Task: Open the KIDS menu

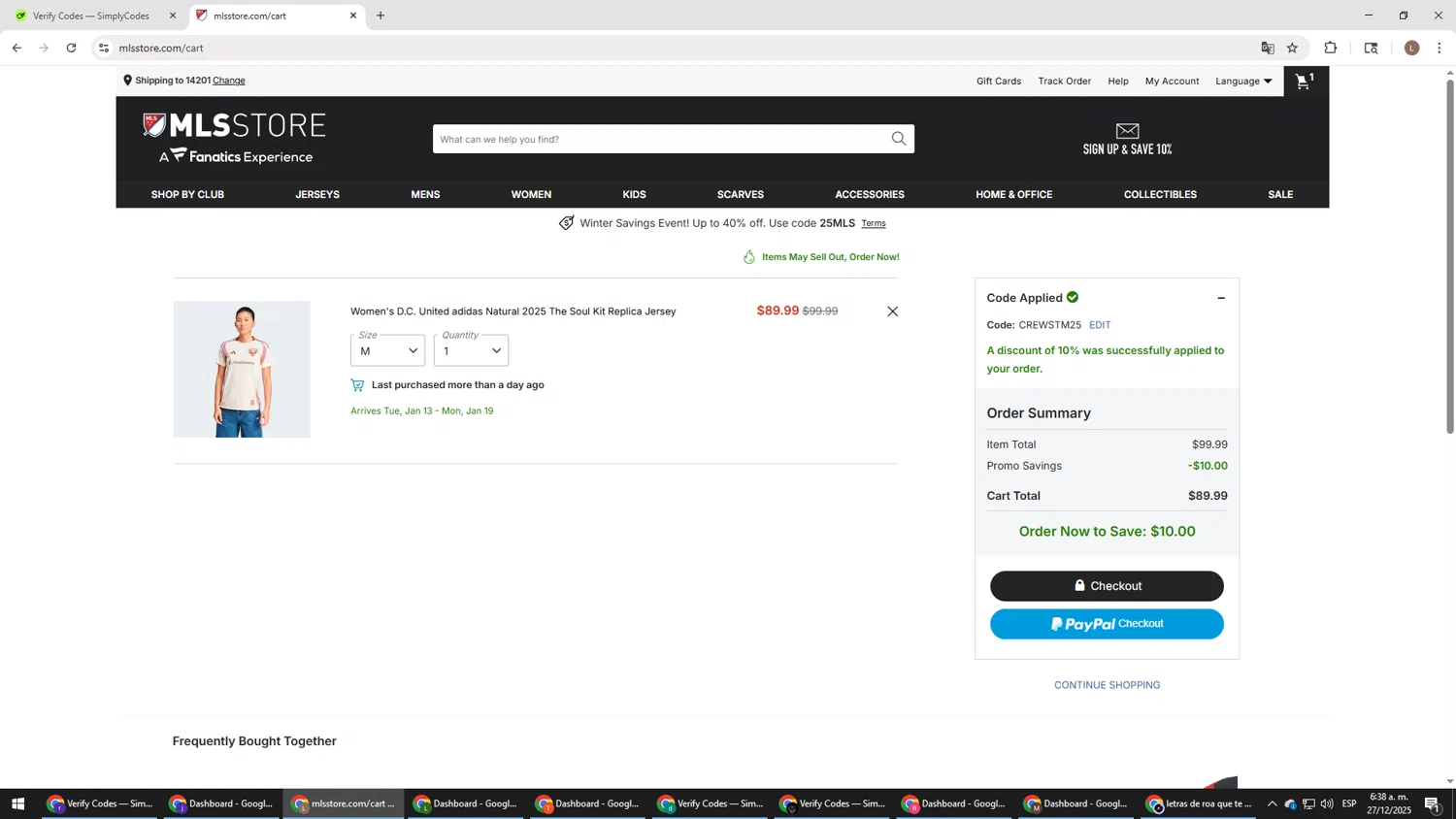Action: tap(634, 195)
